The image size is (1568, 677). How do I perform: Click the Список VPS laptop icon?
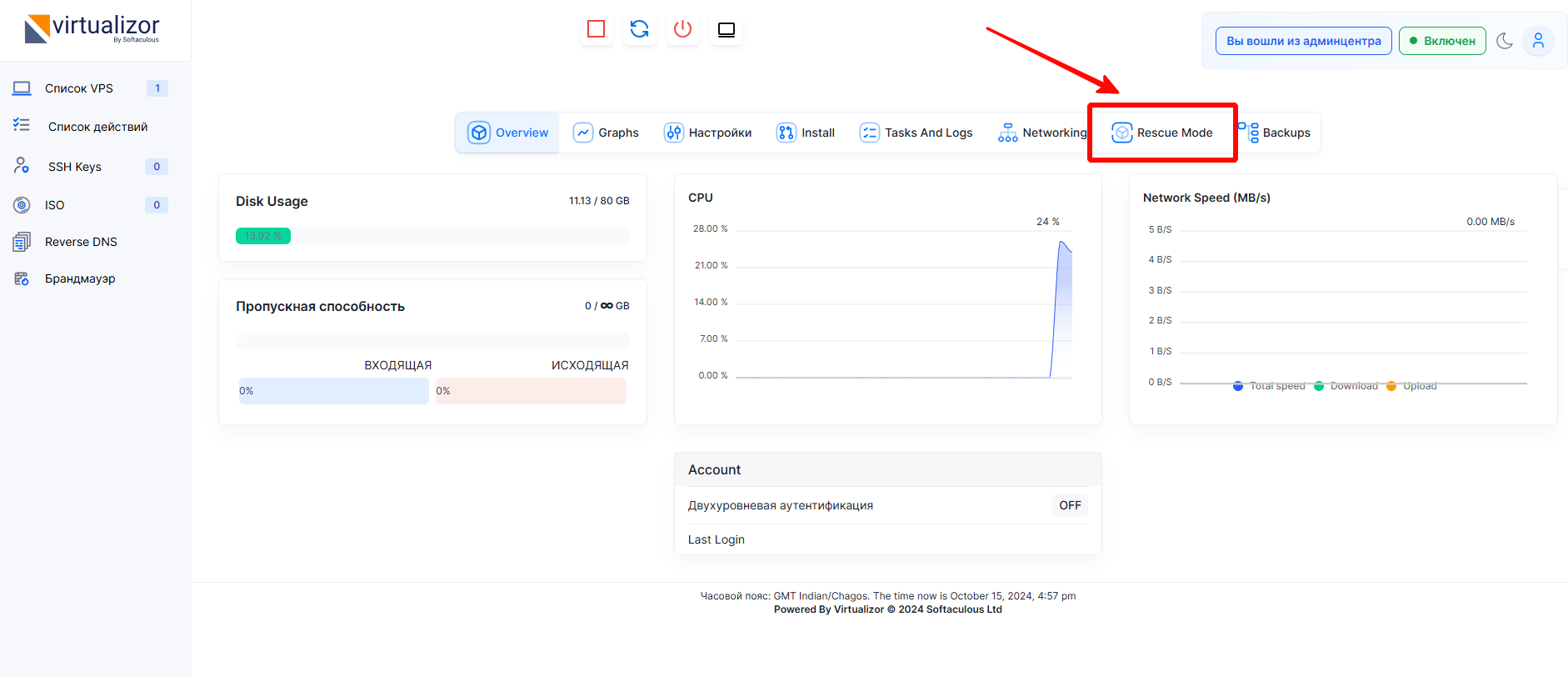click(x=22, y=88)
